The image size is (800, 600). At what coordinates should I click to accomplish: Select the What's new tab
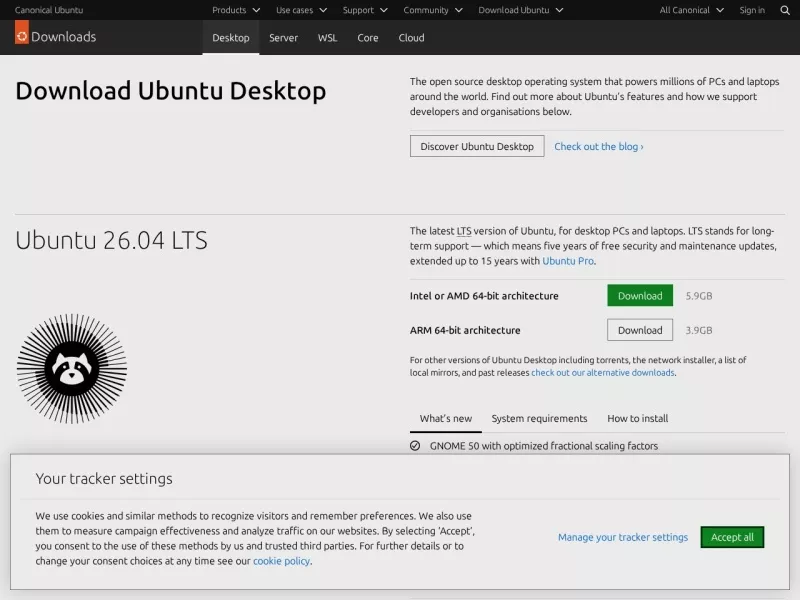click(445, 419)
